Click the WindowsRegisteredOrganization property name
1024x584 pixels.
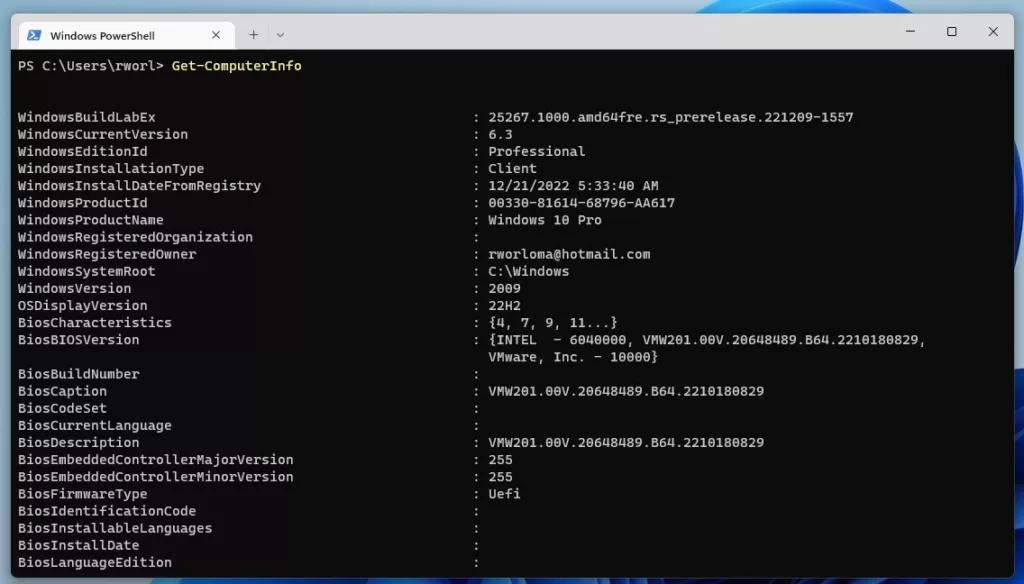click(135, 237)
